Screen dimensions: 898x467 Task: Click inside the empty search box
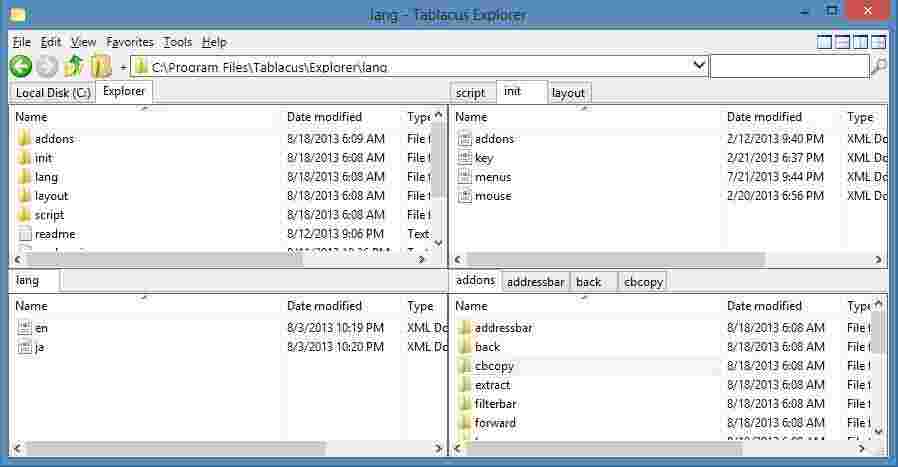[789, 66]
